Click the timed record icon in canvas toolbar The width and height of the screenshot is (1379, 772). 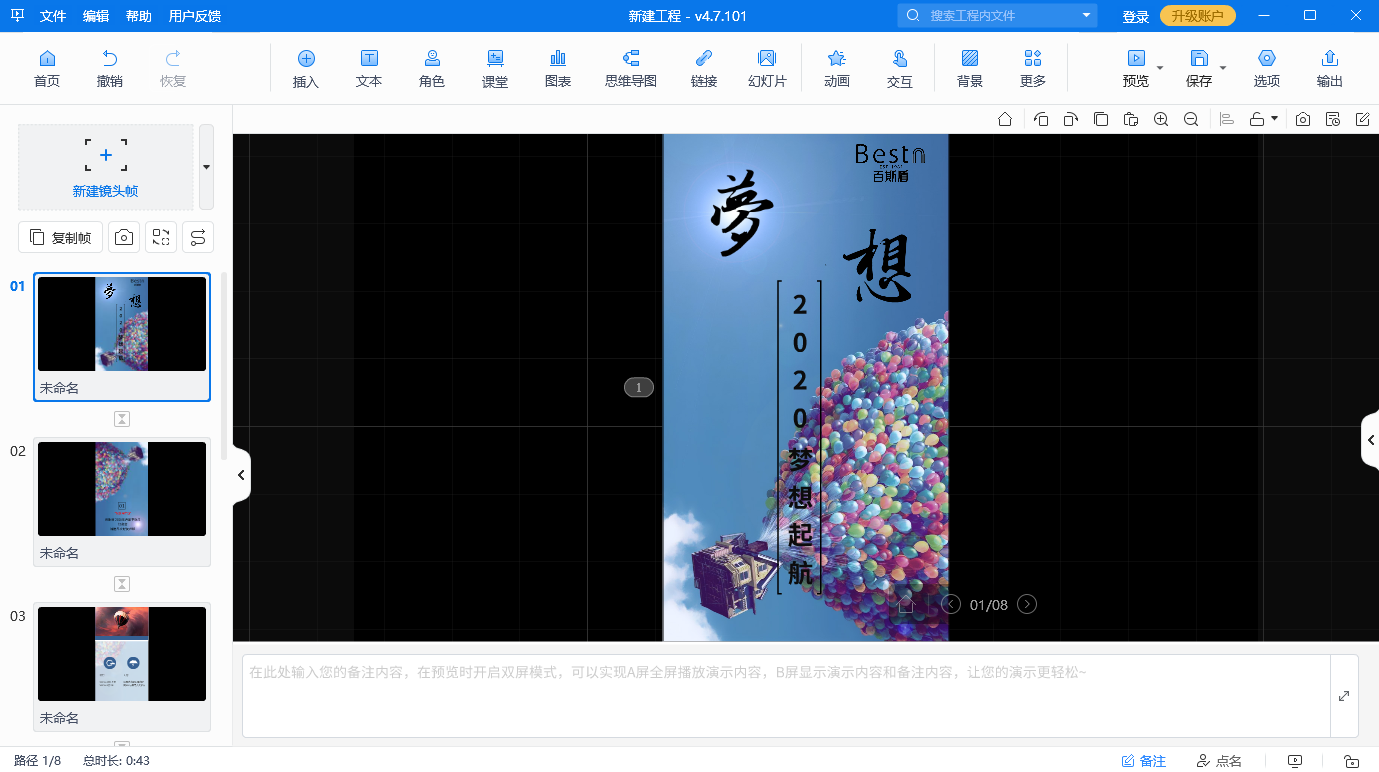(1333, 119)
